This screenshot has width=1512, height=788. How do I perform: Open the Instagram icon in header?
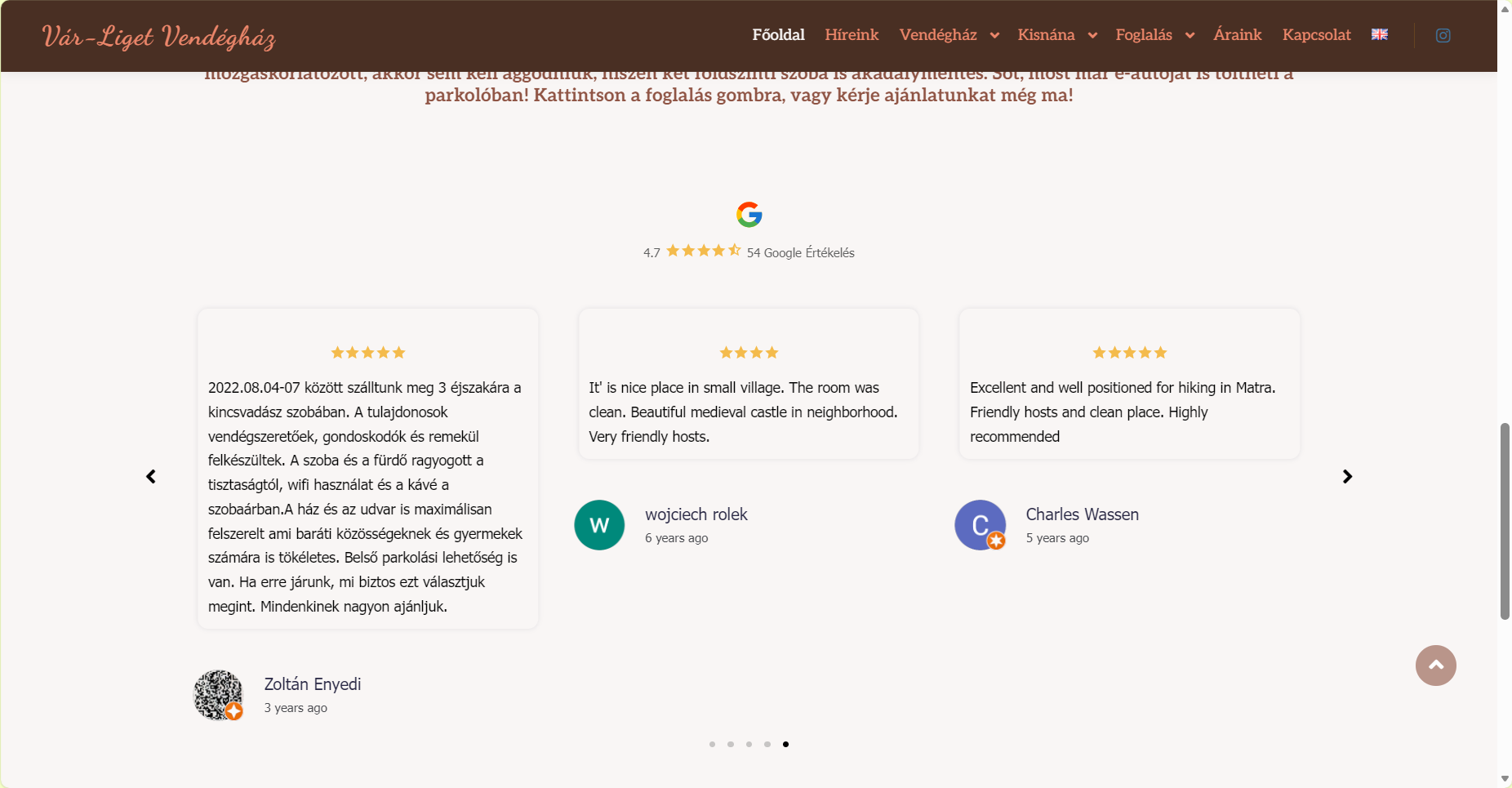[1443, 35]
